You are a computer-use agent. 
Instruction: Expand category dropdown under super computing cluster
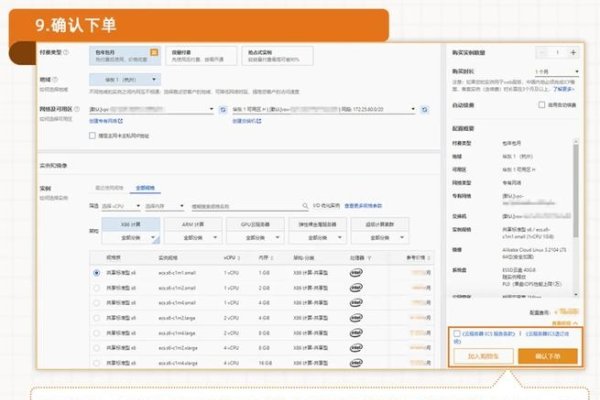(x=380, y=238)
